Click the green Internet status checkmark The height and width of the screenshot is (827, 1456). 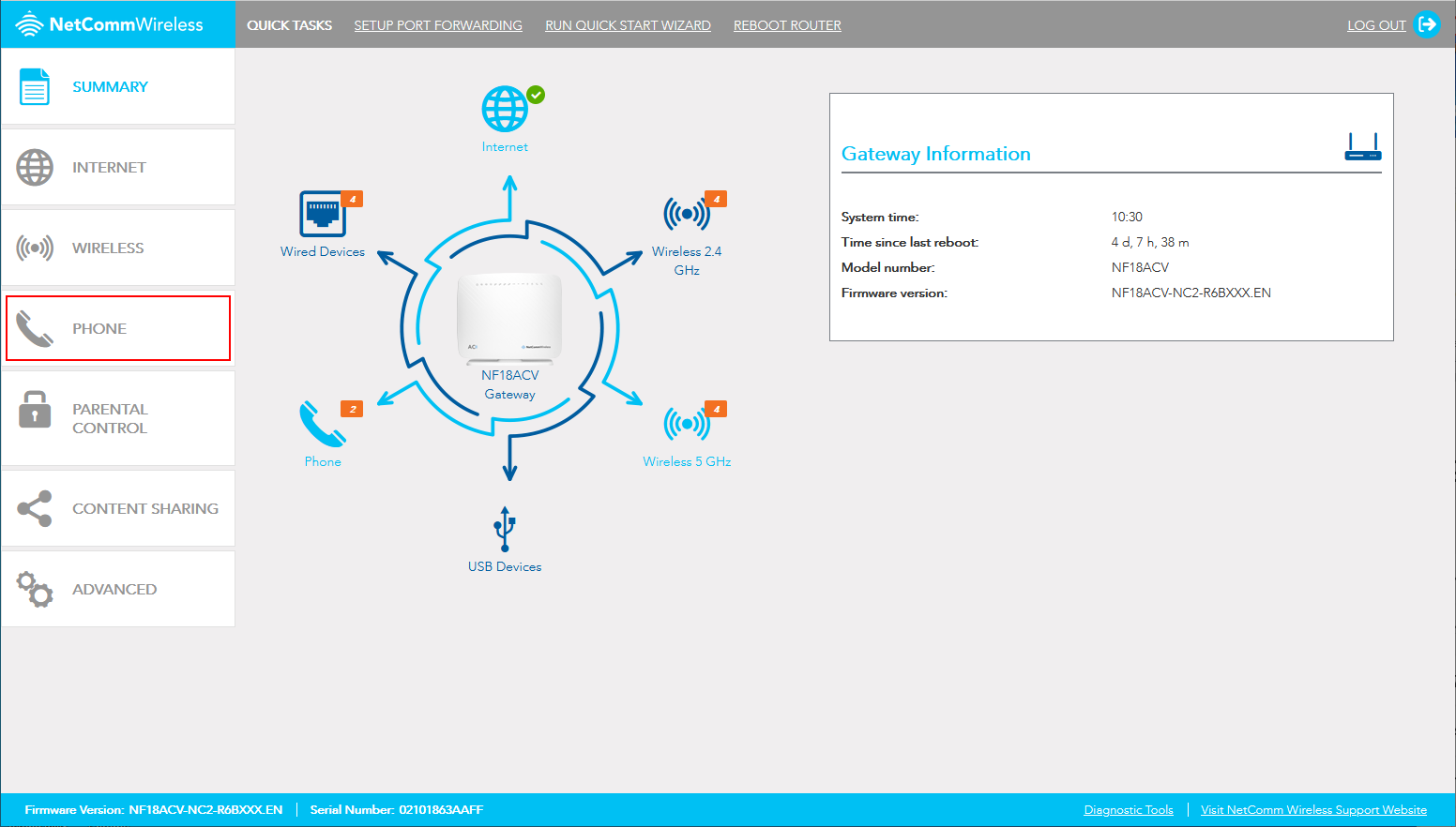click(536, 95)
